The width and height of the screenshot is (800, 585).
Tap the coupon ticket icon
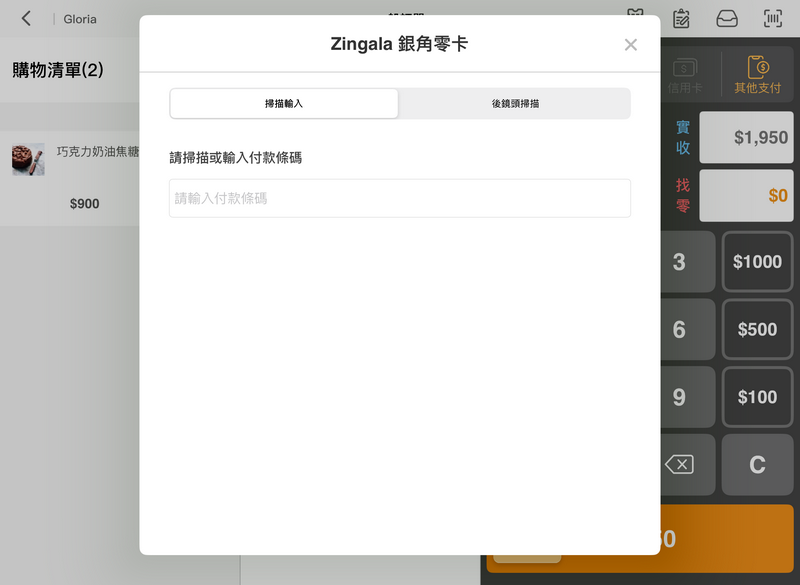coord(636,16)
